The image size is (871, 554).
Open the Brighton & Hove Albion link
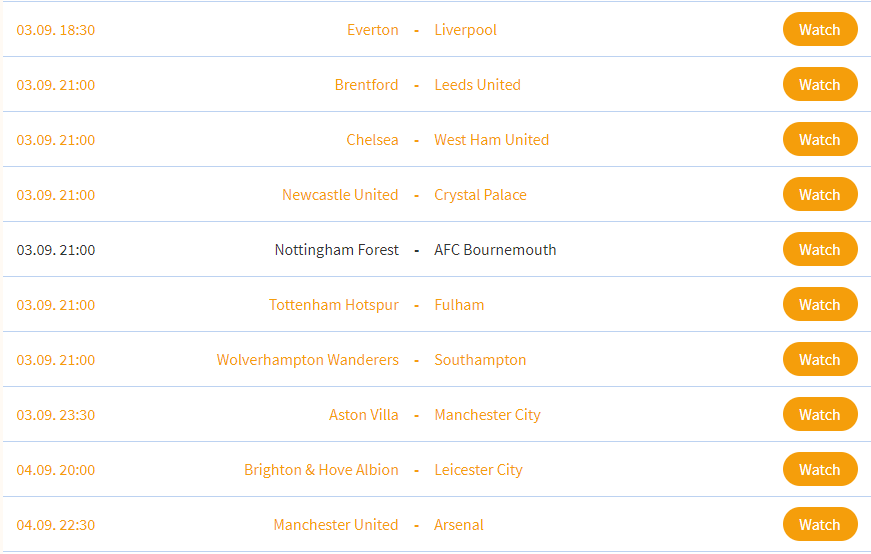tap(321, 470)
